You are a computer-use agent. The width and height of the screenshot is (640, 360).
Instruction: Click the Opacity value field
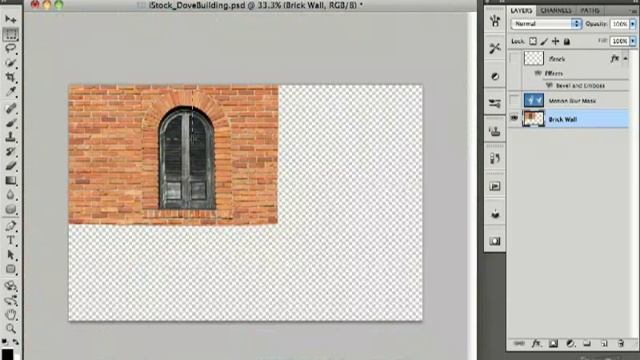[x=620, y=24]
